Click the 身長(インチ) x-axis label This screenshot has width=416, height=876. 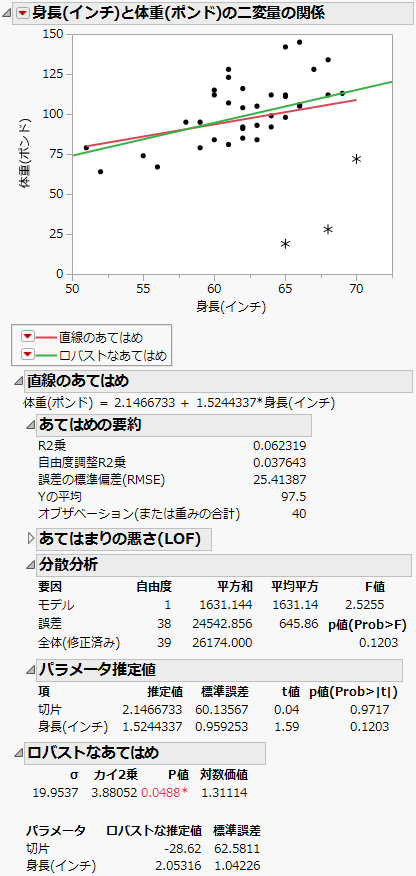click(231, 306)
